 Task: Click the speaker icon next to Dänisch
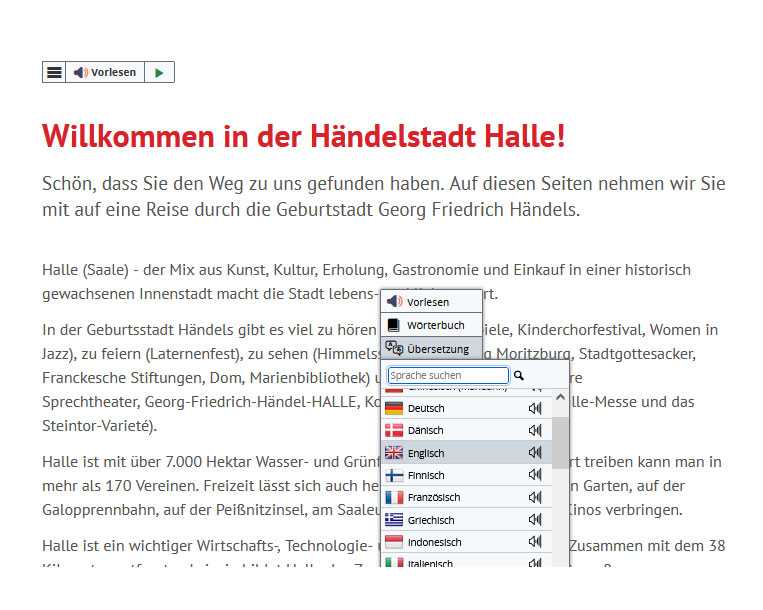click(535, 430)
